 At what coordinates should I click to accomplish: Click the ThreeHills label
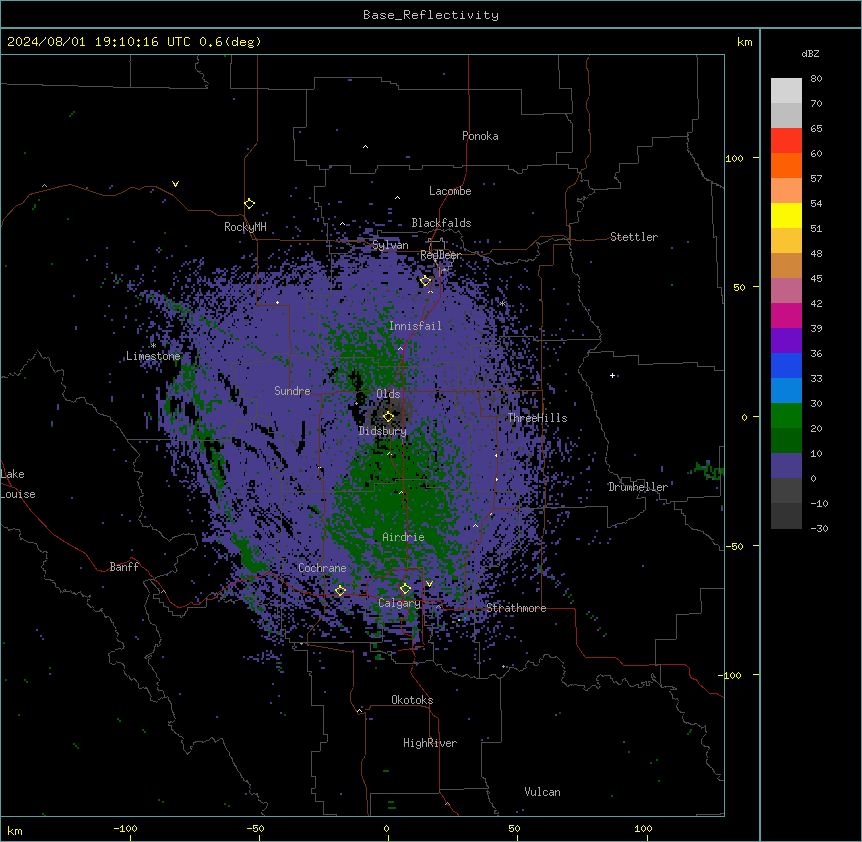(x=537, y=418)
